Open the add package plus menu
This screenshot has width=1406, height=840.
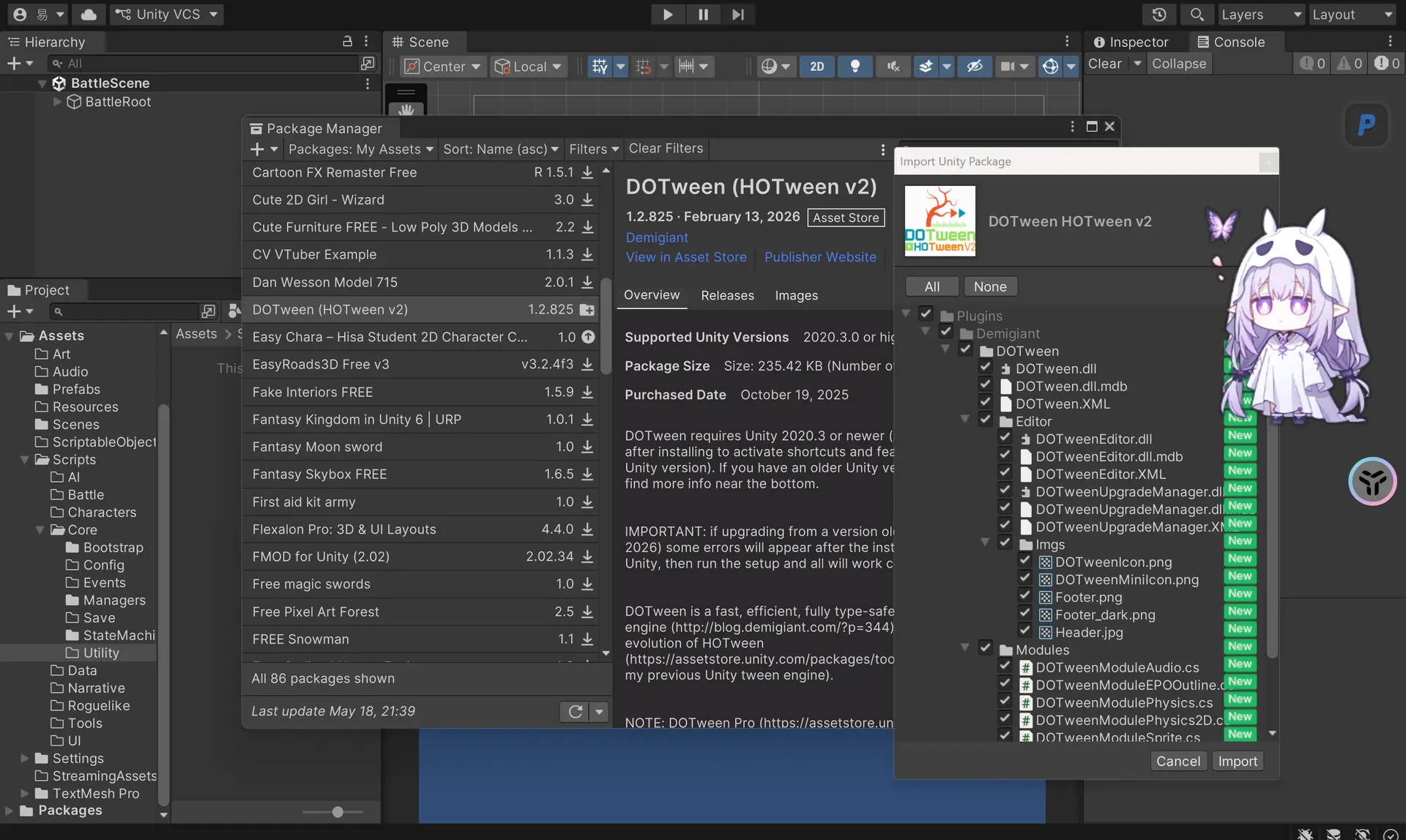coord(264,149)
